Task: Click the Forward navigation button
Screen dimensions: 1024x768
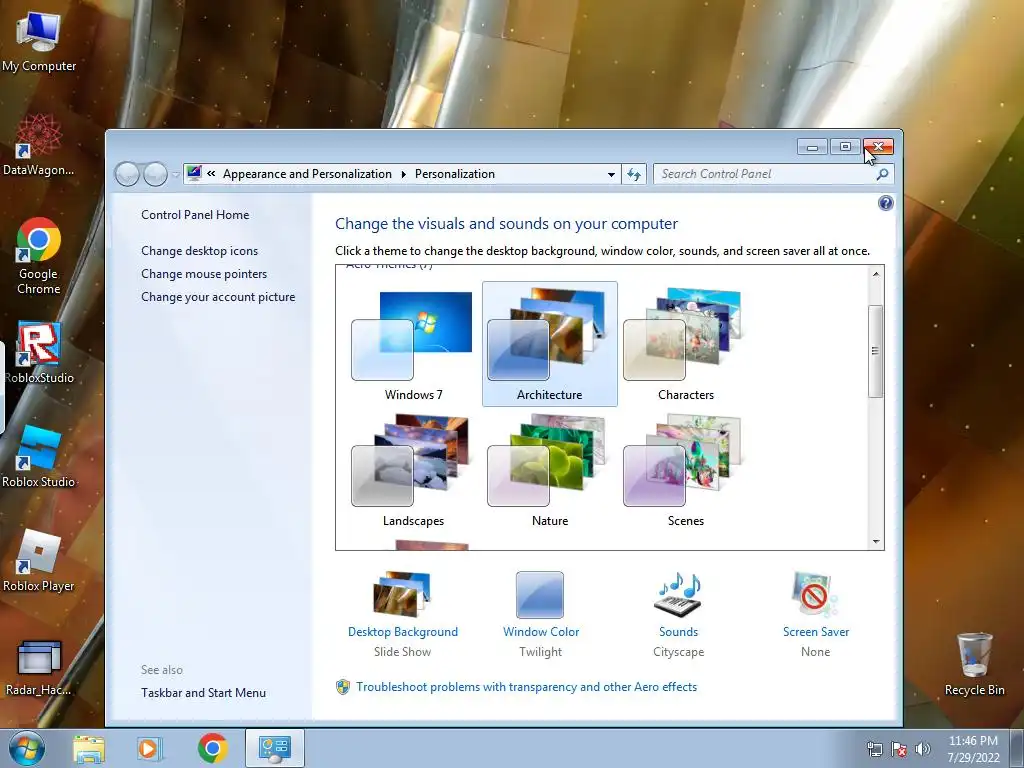Action: pos(155,174)
